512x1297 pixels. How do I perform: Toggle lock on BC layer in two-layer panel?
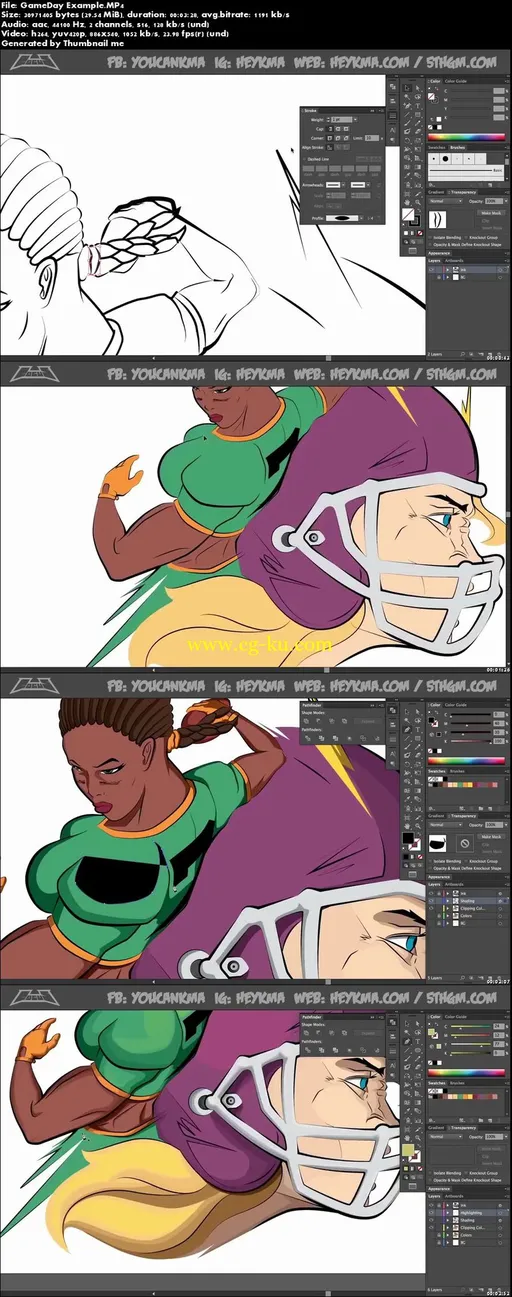(439, 277)
